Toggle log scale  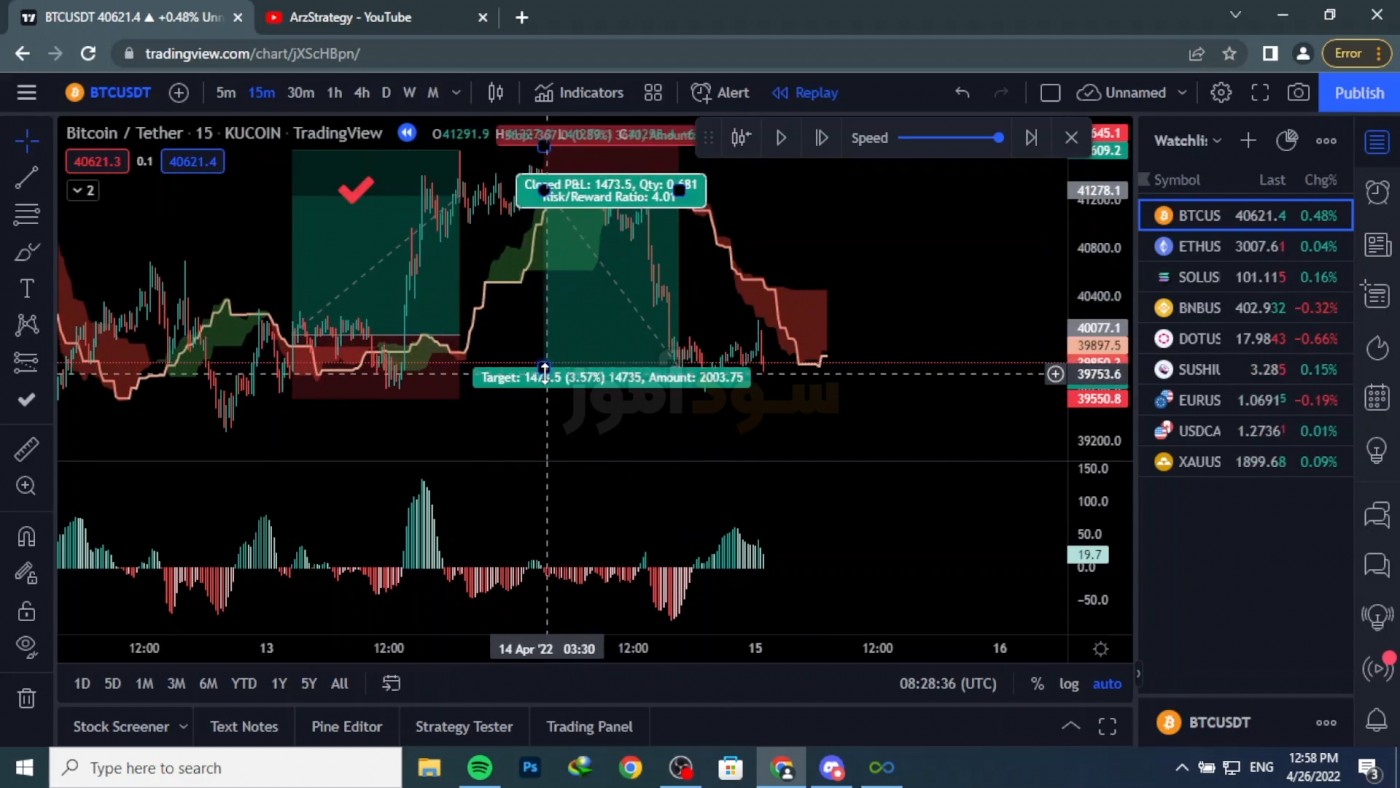pyautogui.click(x=1069, y=684)
